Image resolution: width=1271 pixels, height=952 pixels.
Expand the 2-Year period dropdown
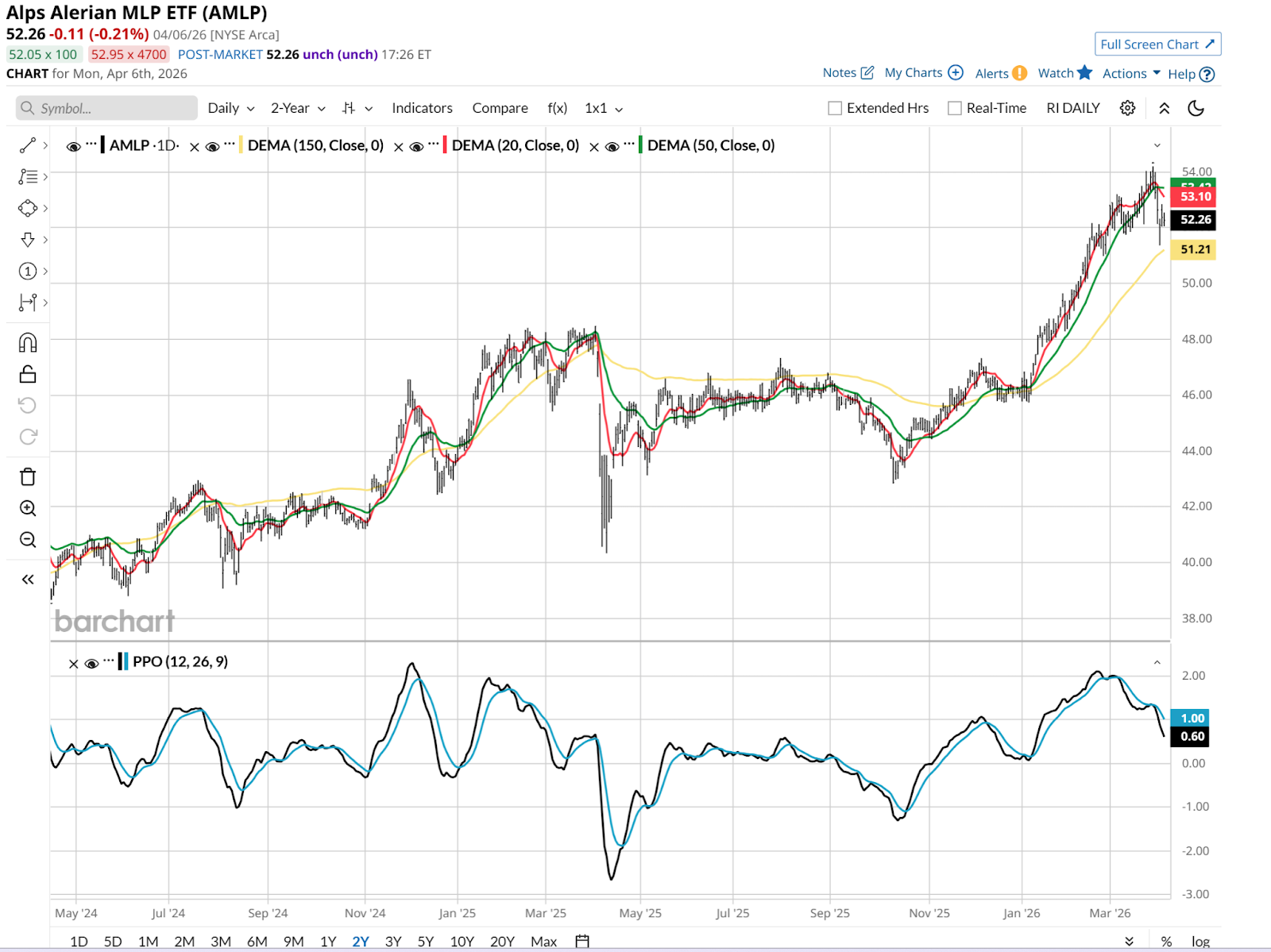coord(298,108)
